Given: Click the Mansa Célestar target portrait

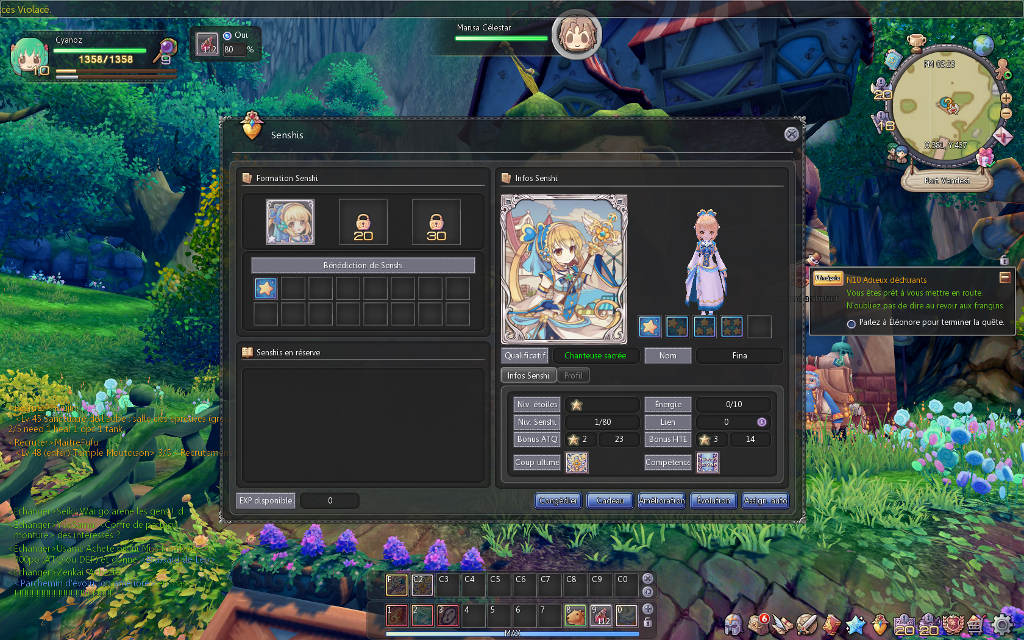Looking at the screenshot, I should pyautogui.click(x=577, y=34).
